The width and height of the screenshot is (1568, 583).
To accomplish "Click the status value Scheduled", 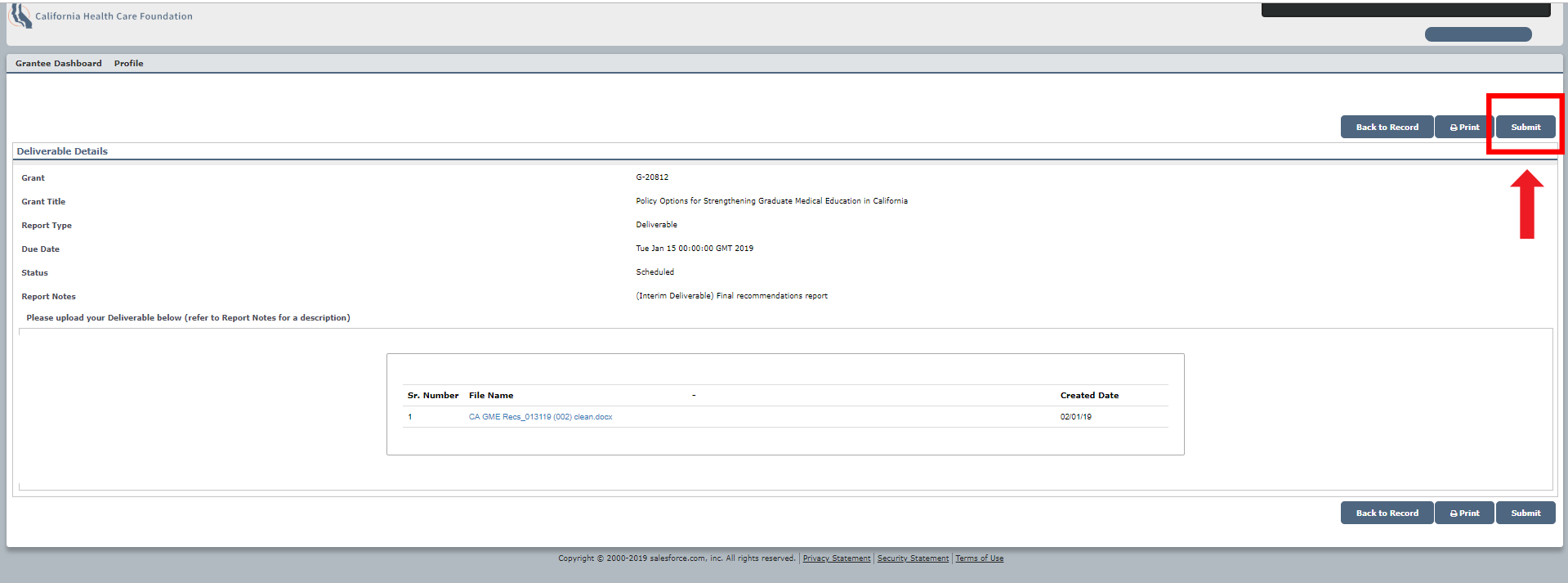I will click(654, 272).
